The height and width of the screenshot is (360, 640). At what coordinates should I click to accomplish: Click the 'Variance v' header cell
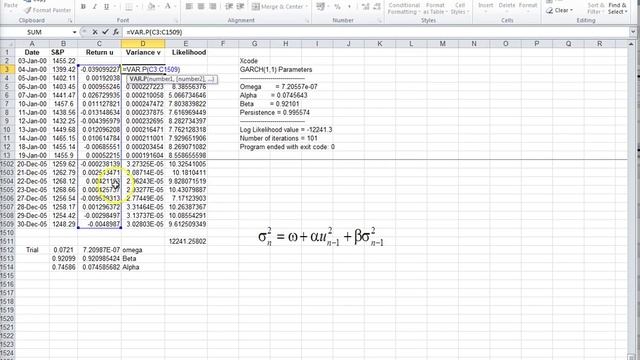click(143, 52)
